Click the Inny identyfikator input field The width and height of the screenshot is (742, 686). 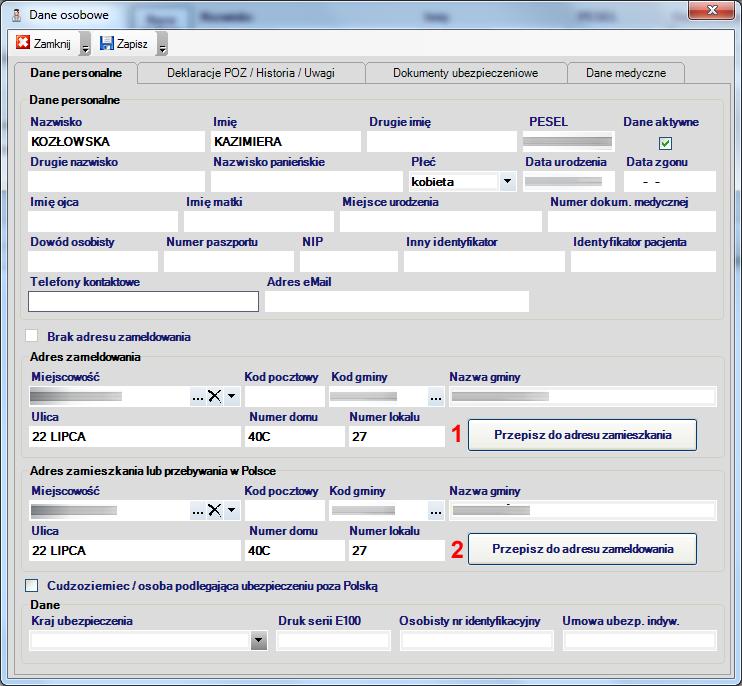click(484, 261)
